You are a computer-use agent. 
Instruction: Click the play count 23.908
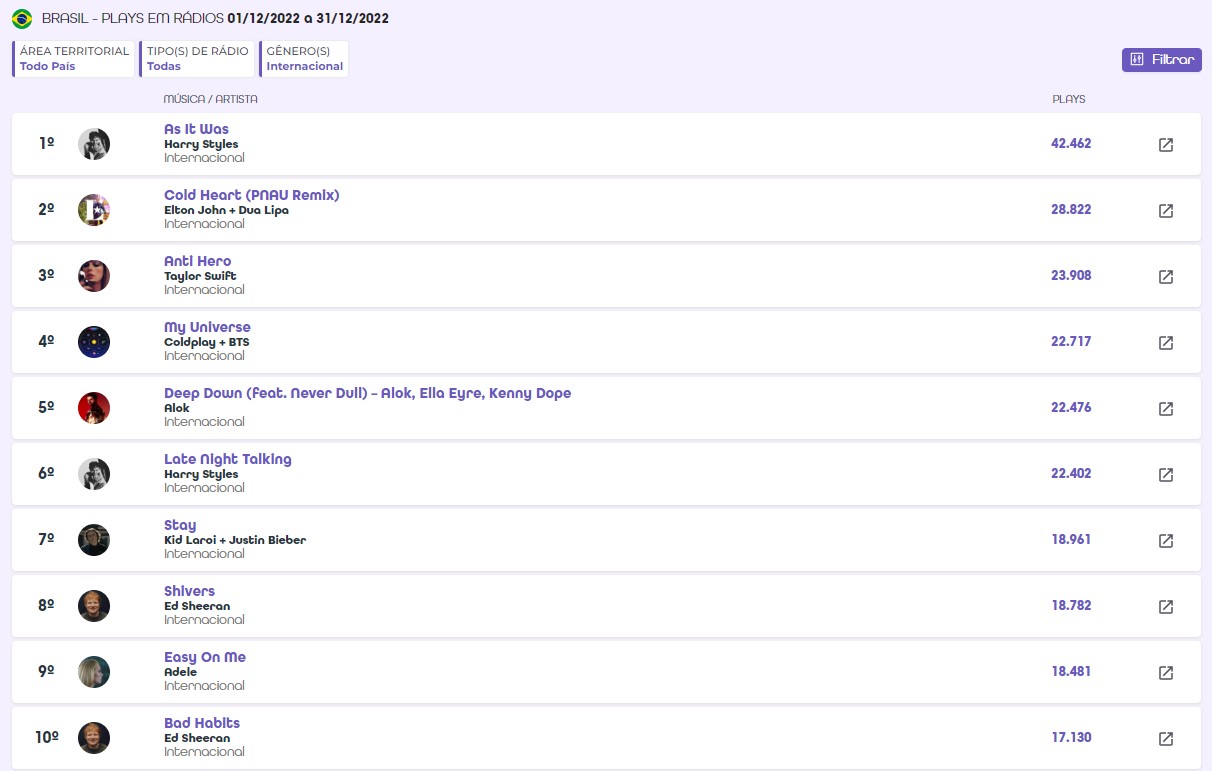[x=1071, y=276]
